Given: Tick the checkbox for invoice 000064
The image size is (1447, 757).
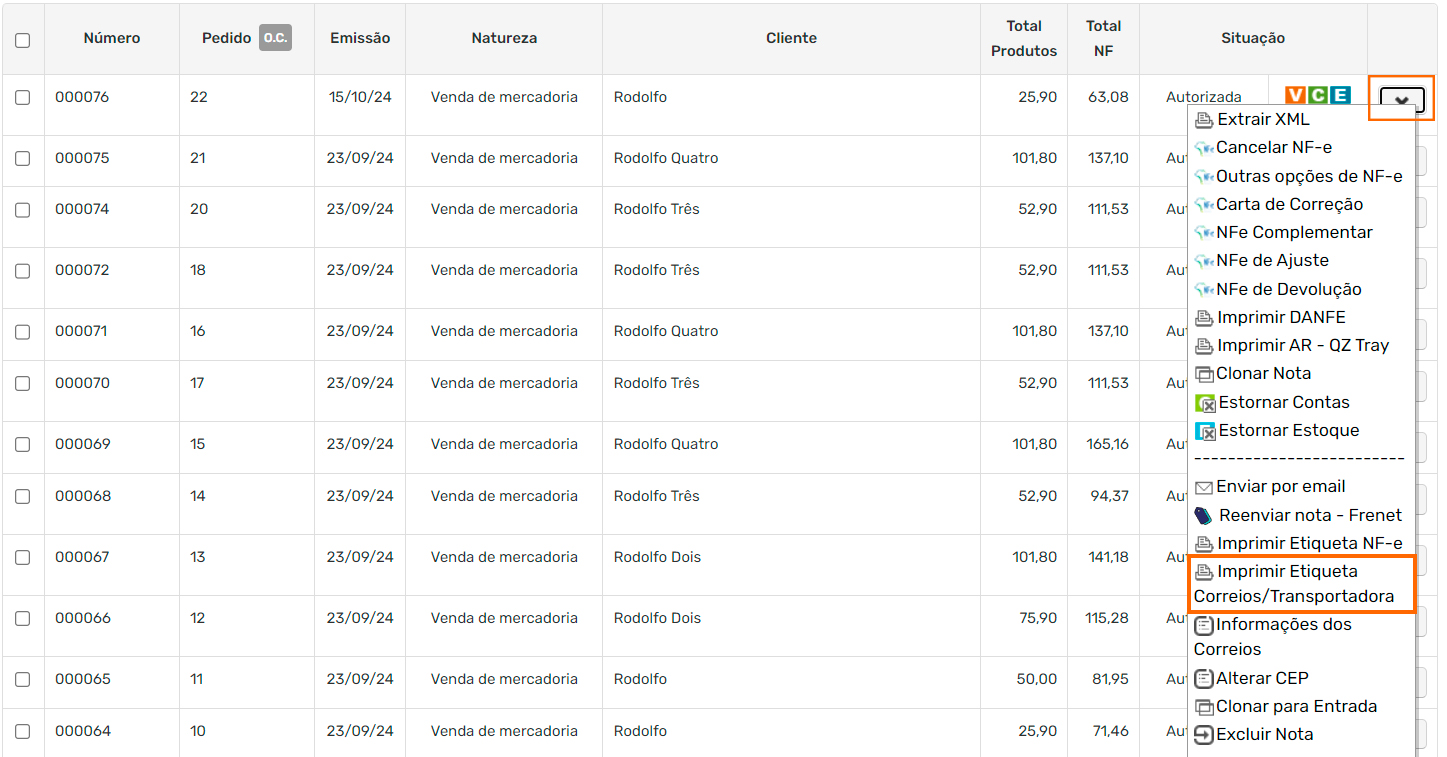Looking at the screenshot, I should (x=23, y=731).
